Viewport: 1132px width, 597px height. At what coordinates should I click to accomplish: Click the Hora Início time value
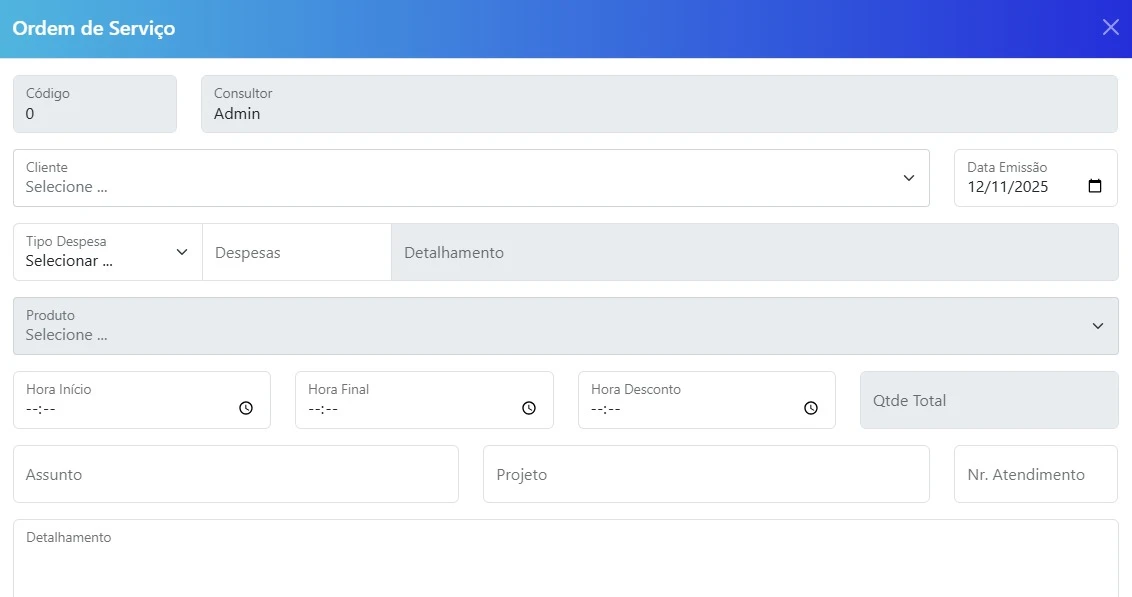42,409
